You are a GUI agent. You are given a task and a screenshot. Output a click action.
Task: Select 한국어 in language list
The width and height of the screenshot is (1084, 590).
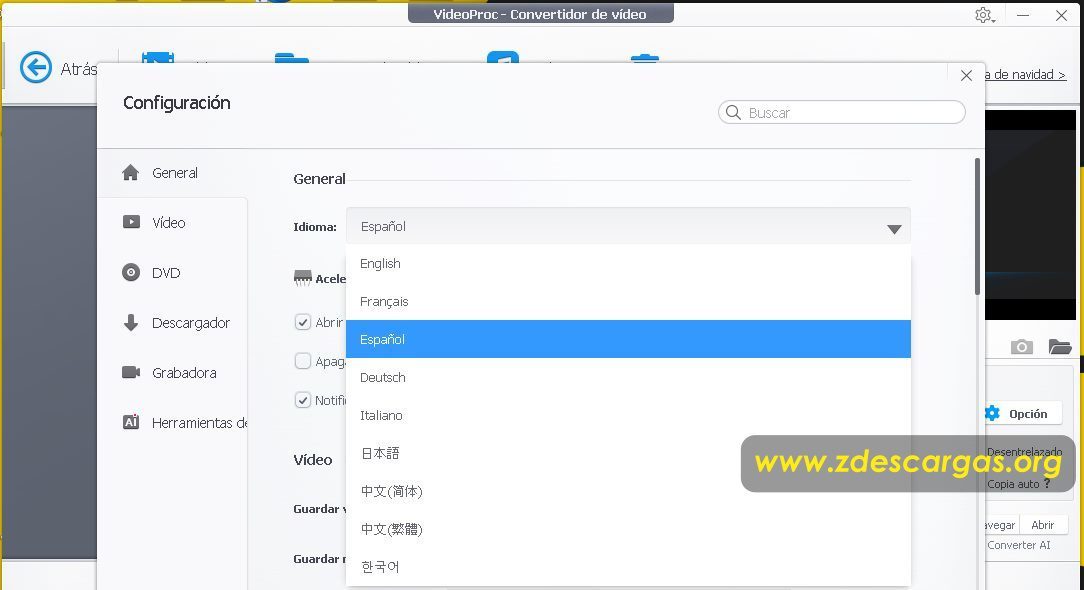click(628, 566)
